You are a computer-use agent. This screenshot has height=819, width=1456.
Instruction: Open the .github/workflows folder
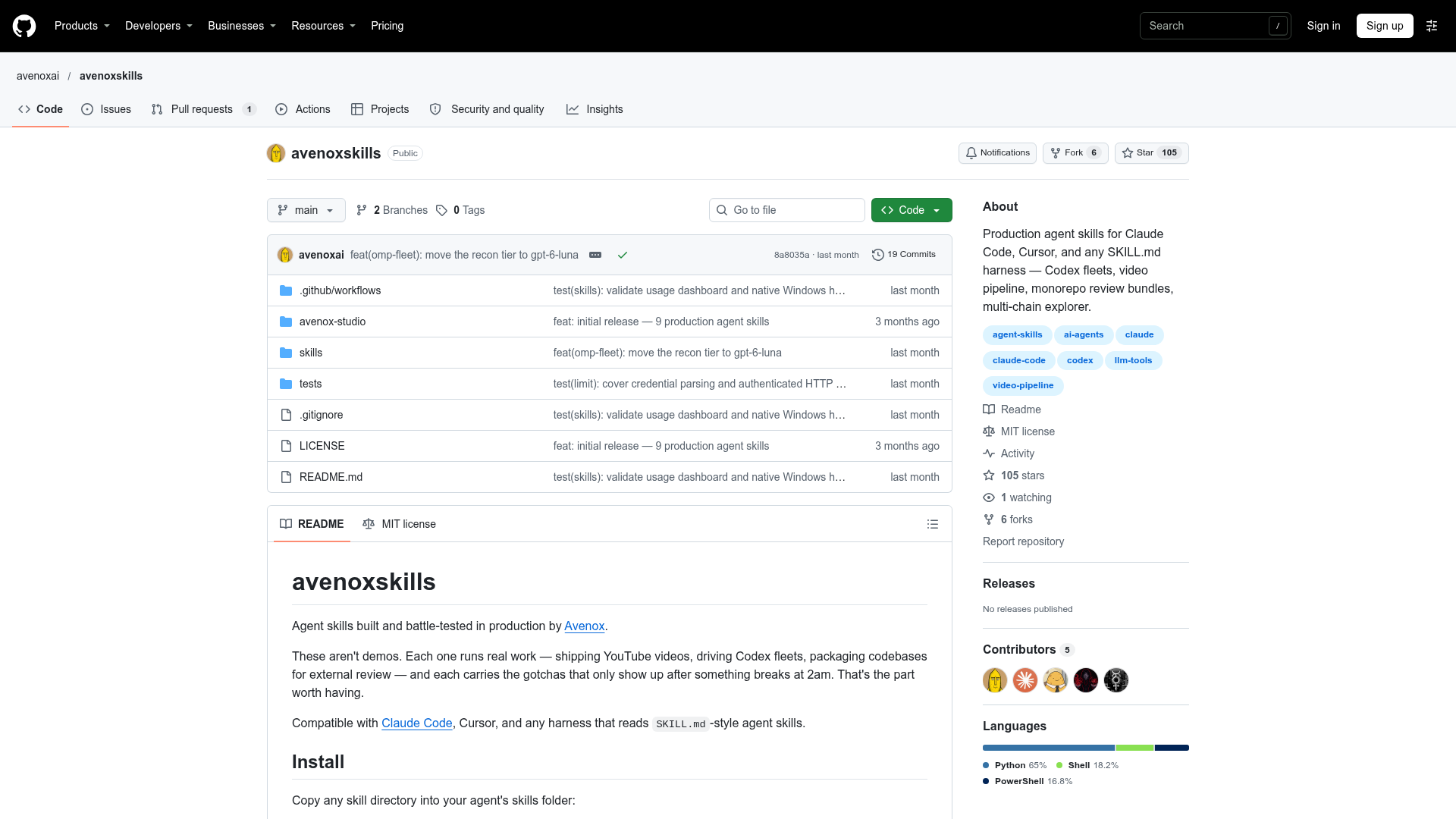(x=340, y=290)
